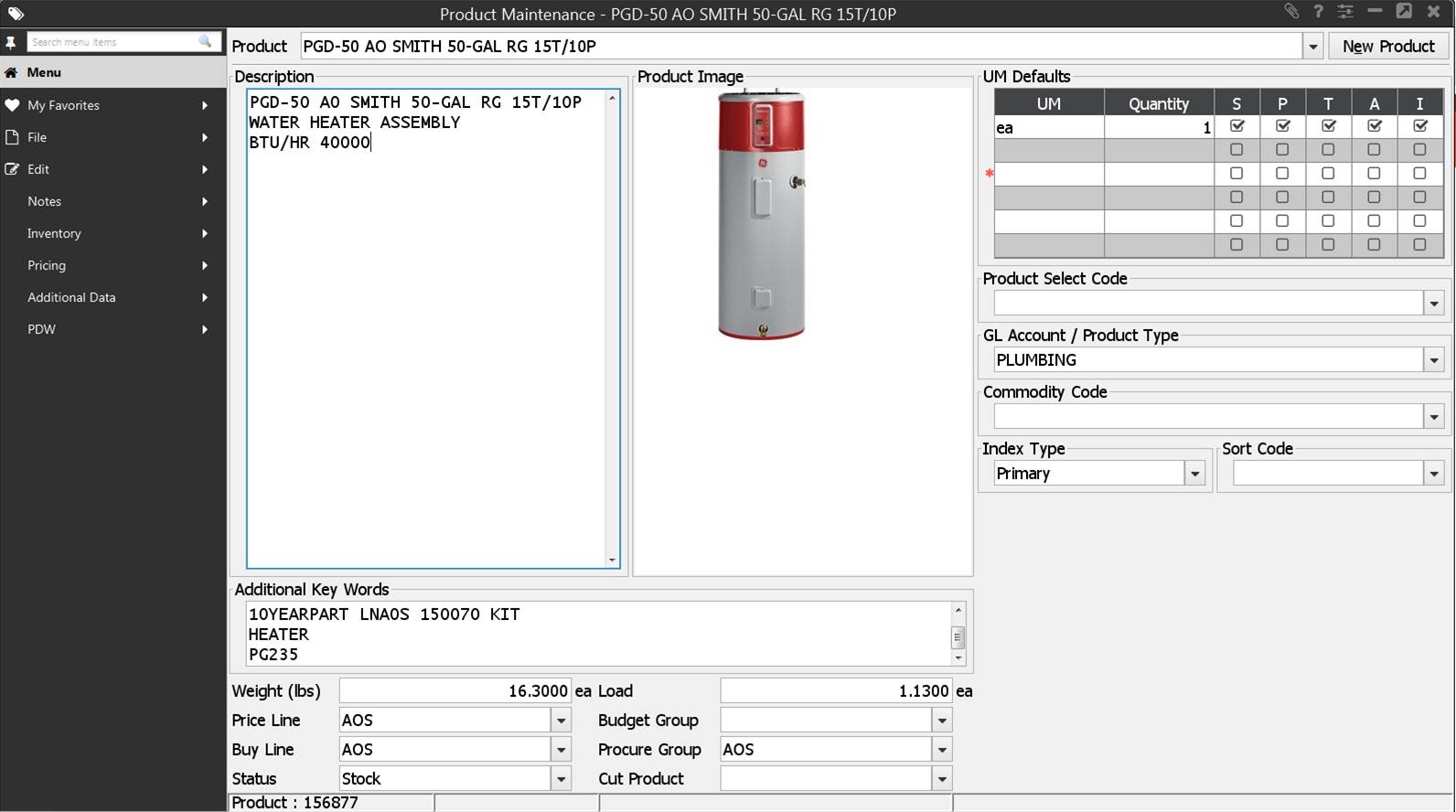
Task: Maximize the Product Maintenance window
Action: coord(1404,11)
